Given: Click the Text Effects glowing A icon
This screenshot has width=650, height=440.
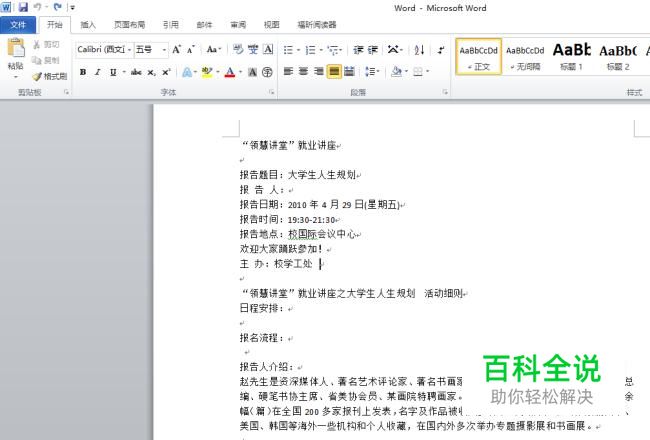Looking at the screenshot, I should [x=187, y=72].
